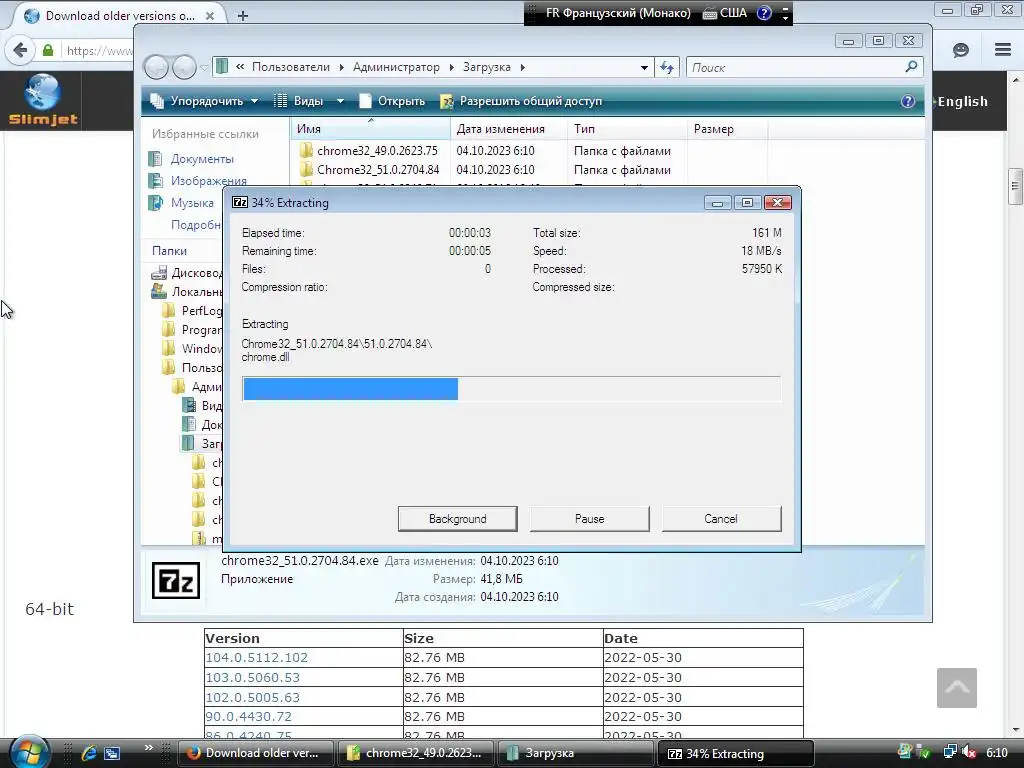Switch to 34% Extracting taskbar button
Image resolution: width=1024 pixels, height=768 pixels.
(736, 753)
